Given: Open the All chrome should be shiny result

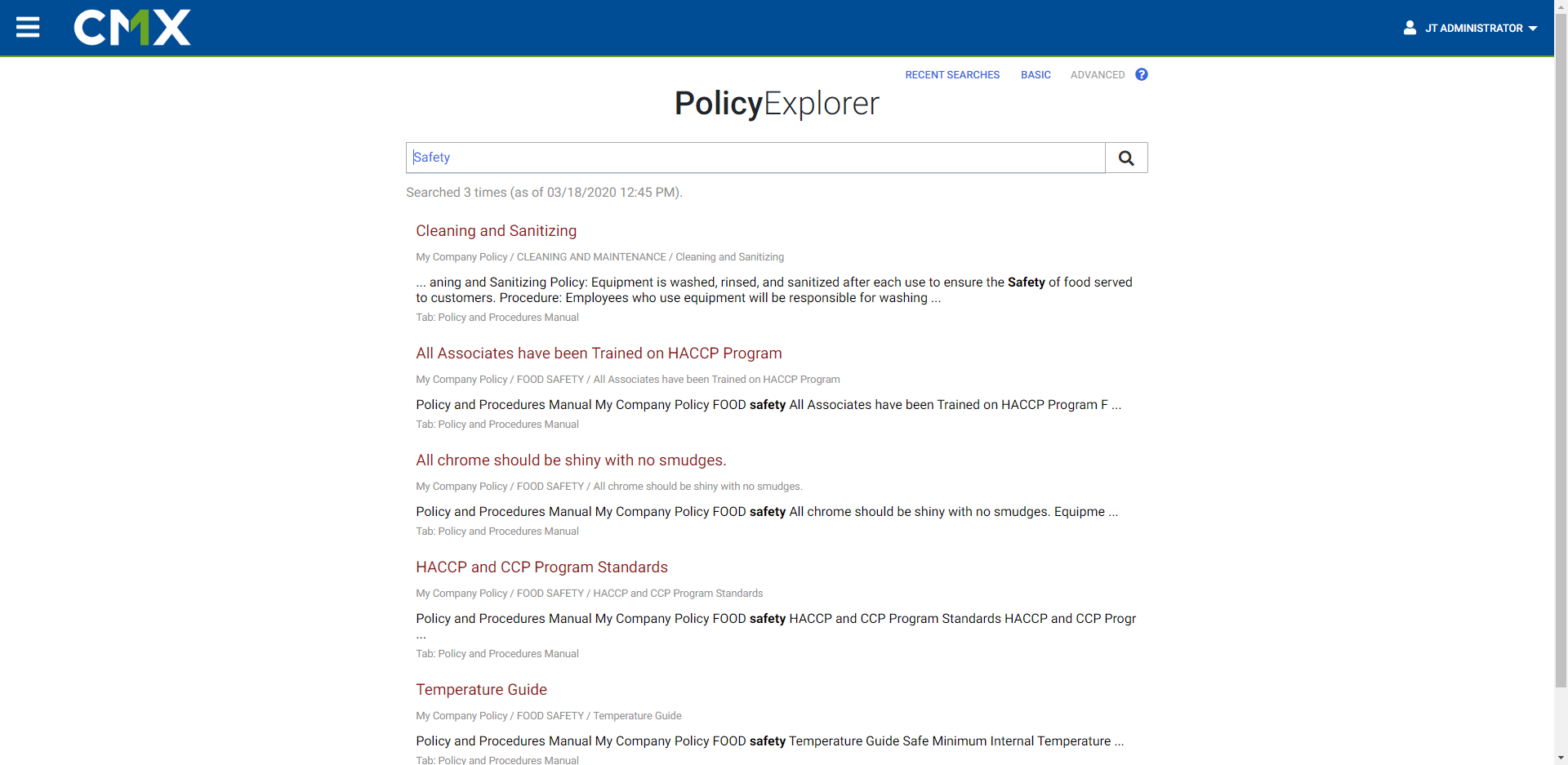Looking at the screenshot, I should click(571, 460).
